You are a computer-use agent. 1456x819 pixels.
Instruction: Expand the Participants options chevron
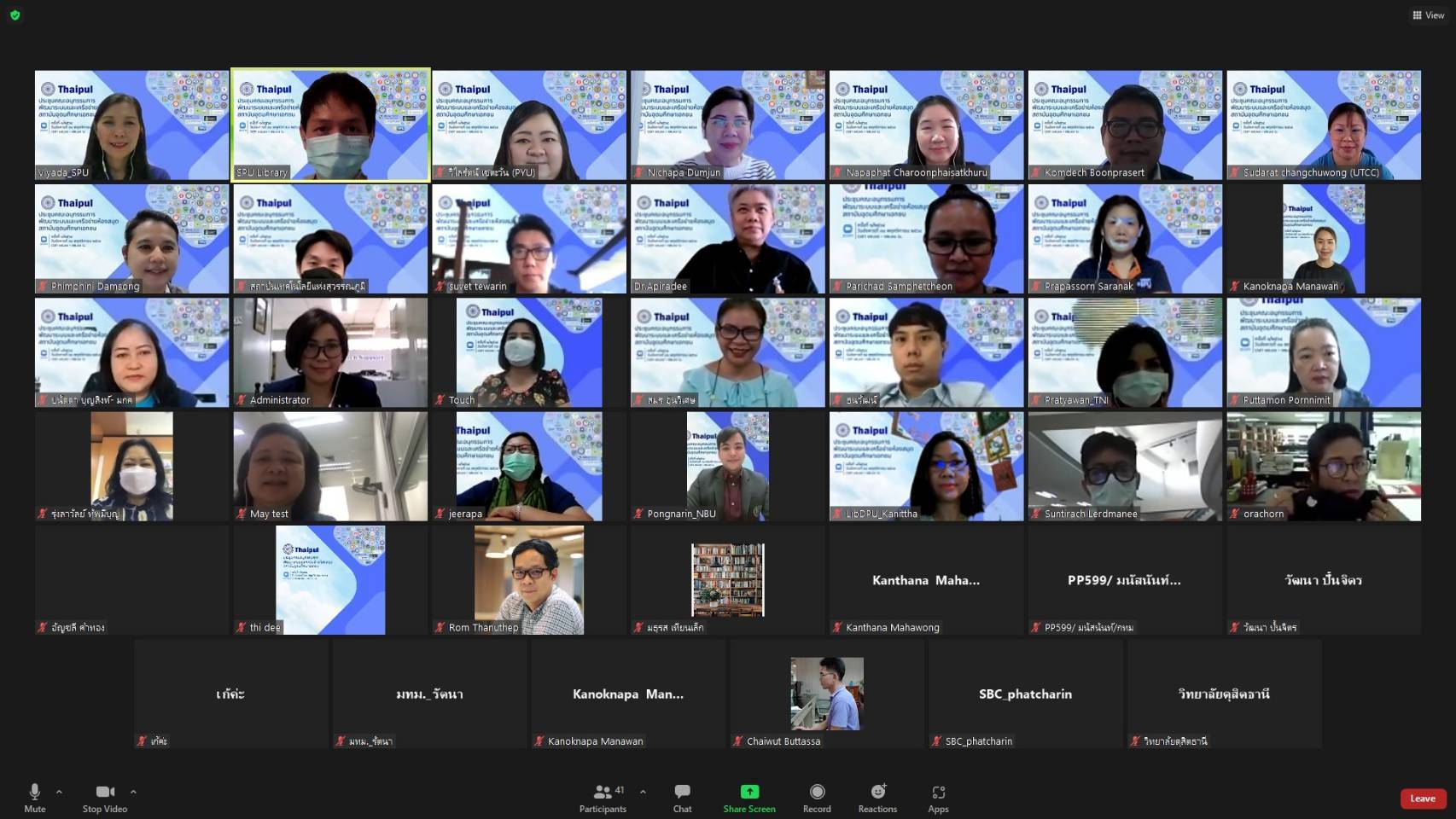(643, 792)
